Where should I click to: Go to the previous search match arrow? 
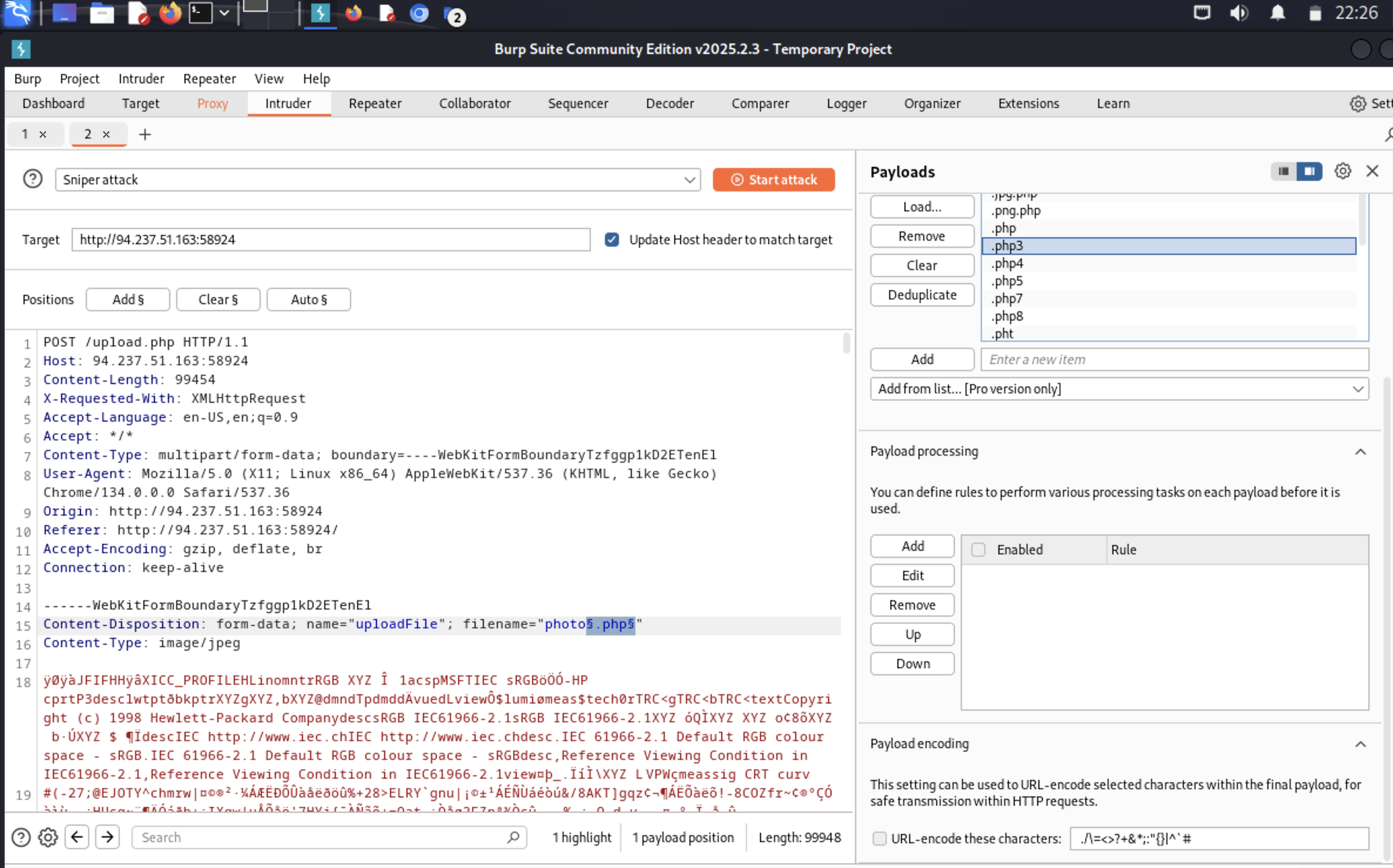point(77,837)
